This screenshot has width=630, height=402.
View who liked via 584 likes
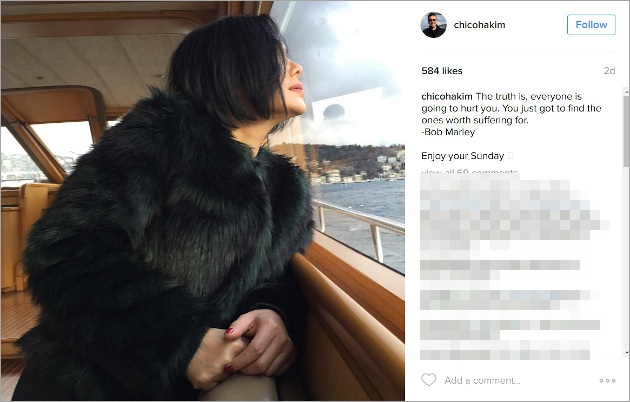tap(442, 71)
